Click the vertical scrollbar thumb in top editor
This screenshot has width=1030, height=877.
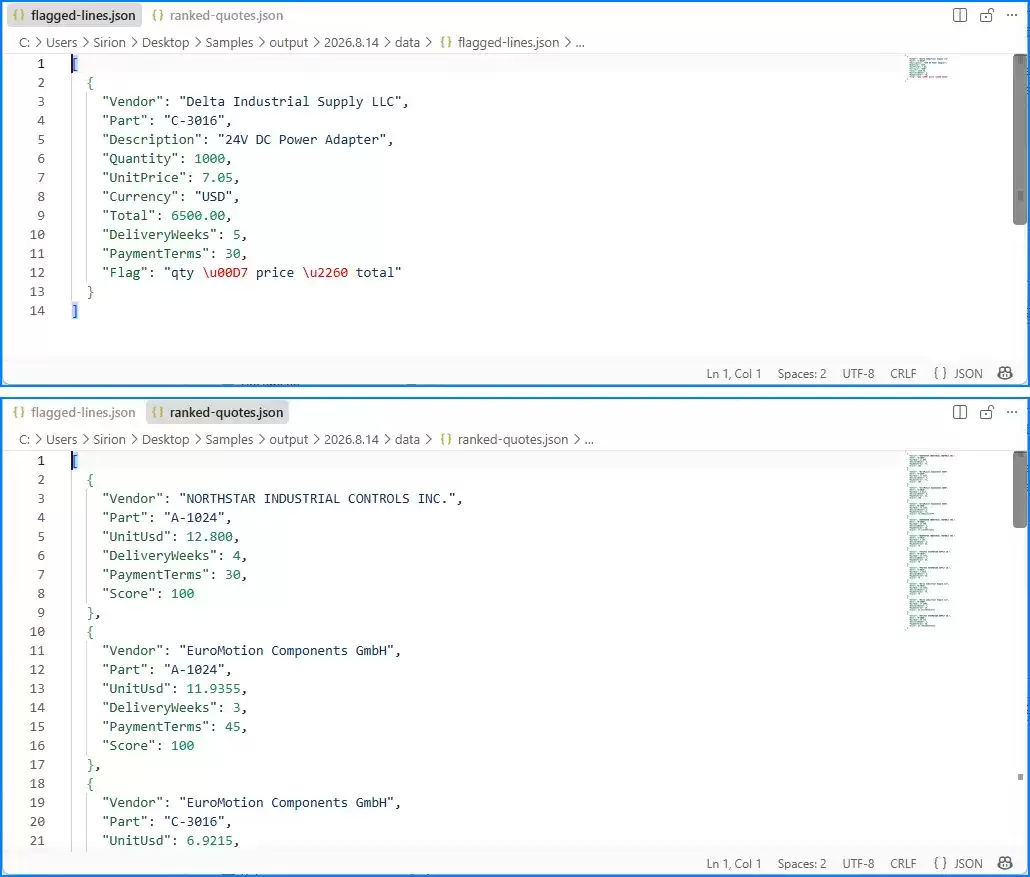(1019, 139)
